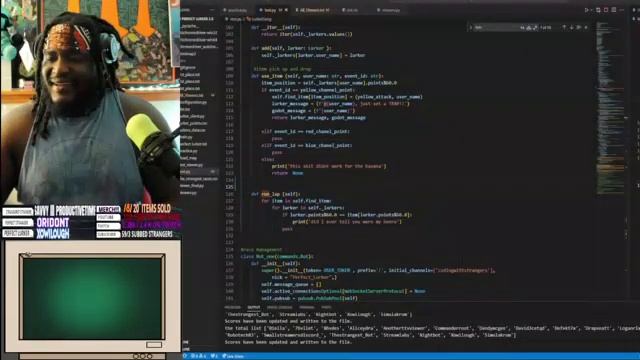The image size is (640, 360).
Task: Click the YOUTUBE overlay label
Action: pyautogui.click(x=108, y=217)
